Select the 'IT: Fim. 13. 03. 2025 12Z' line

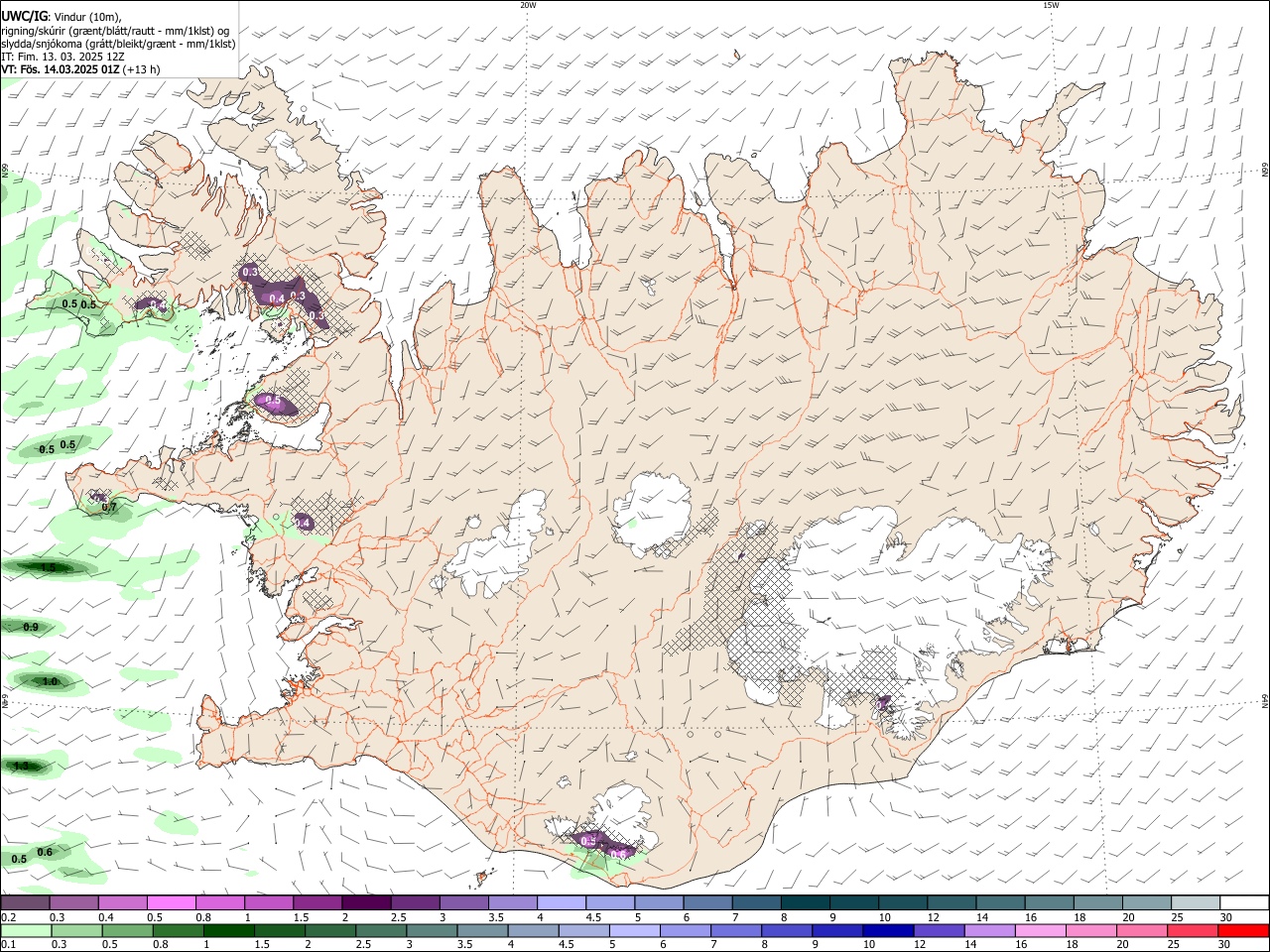63,57
